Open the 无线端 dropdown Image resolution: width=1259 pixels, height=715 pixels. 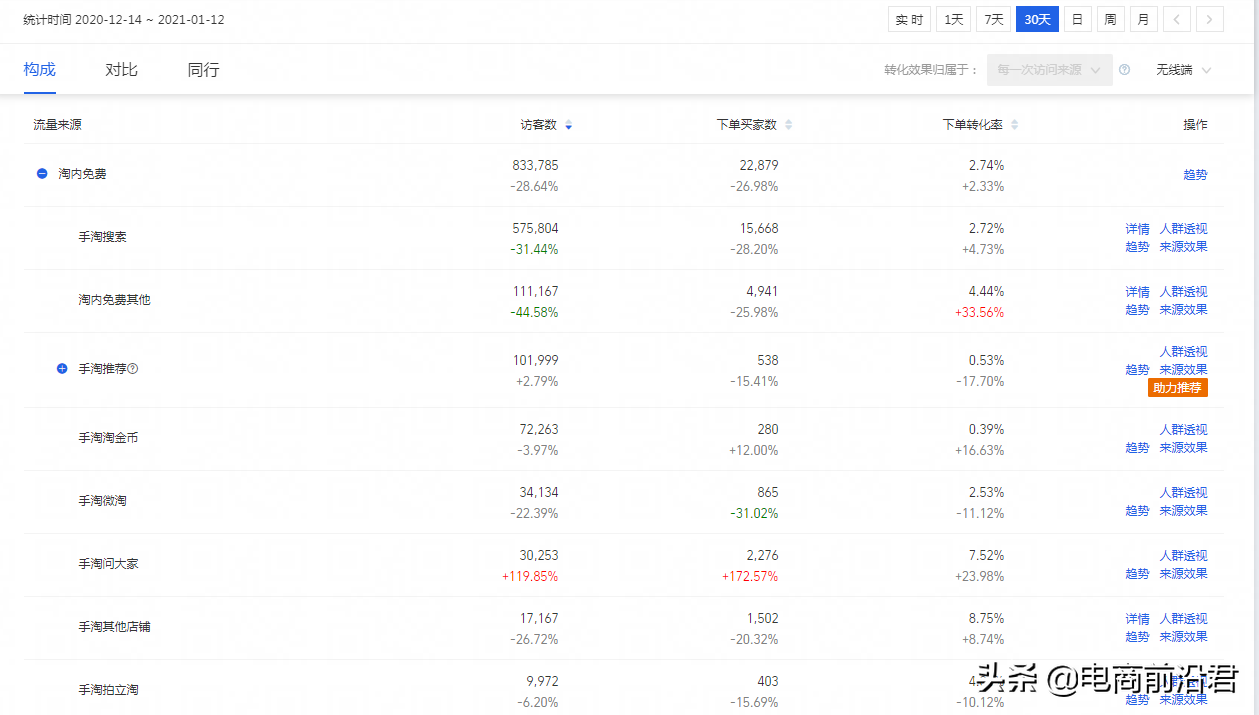[x=1182, y=70]
